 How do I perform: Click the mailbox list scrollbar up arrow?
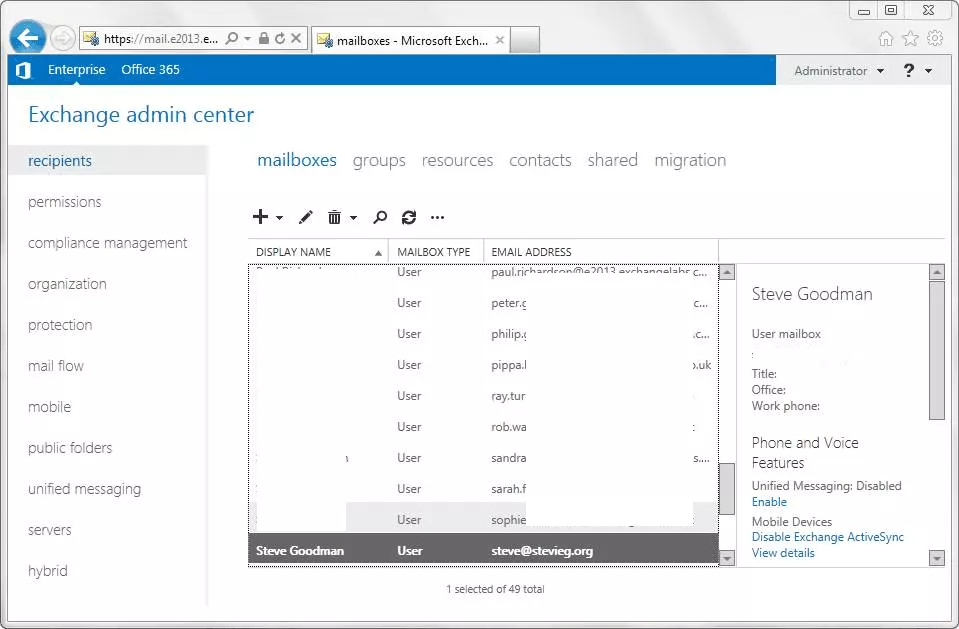(727, 272)
